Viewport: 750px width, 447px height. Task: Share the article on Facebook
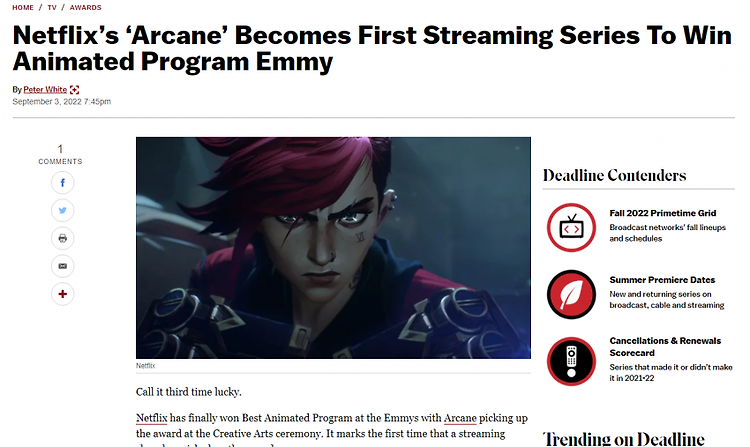point(62,183)
